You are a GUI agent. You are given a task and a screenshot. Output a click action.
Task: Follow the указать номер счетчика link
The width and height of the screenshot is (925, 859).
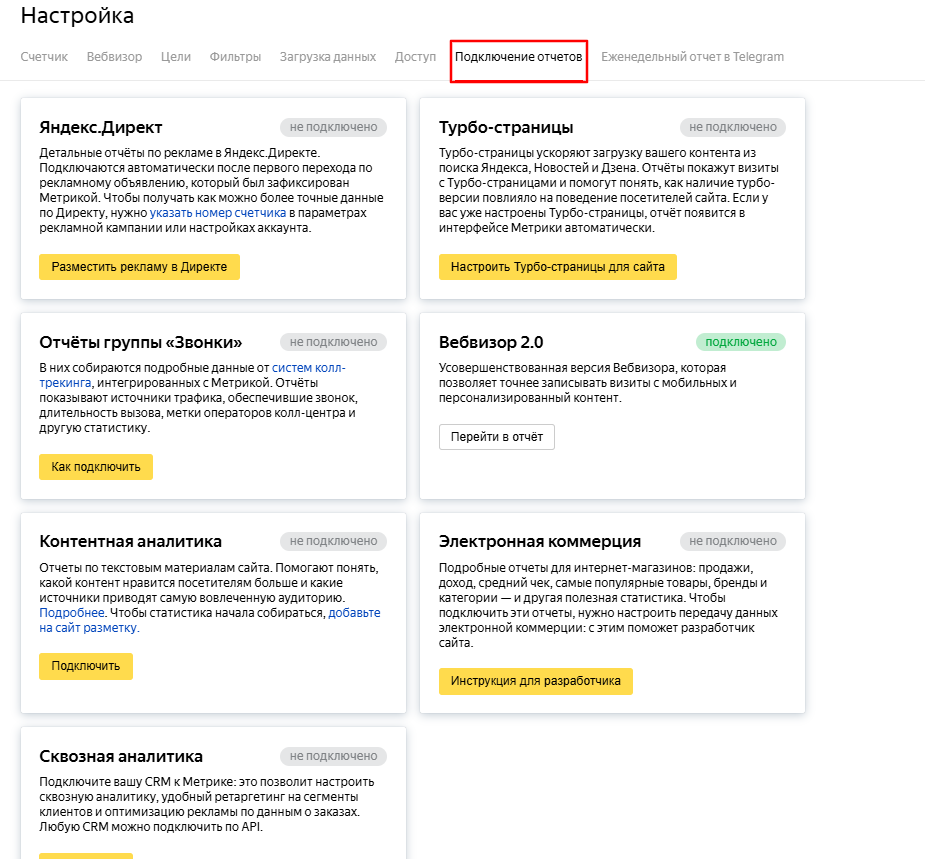tap(218, 213)
